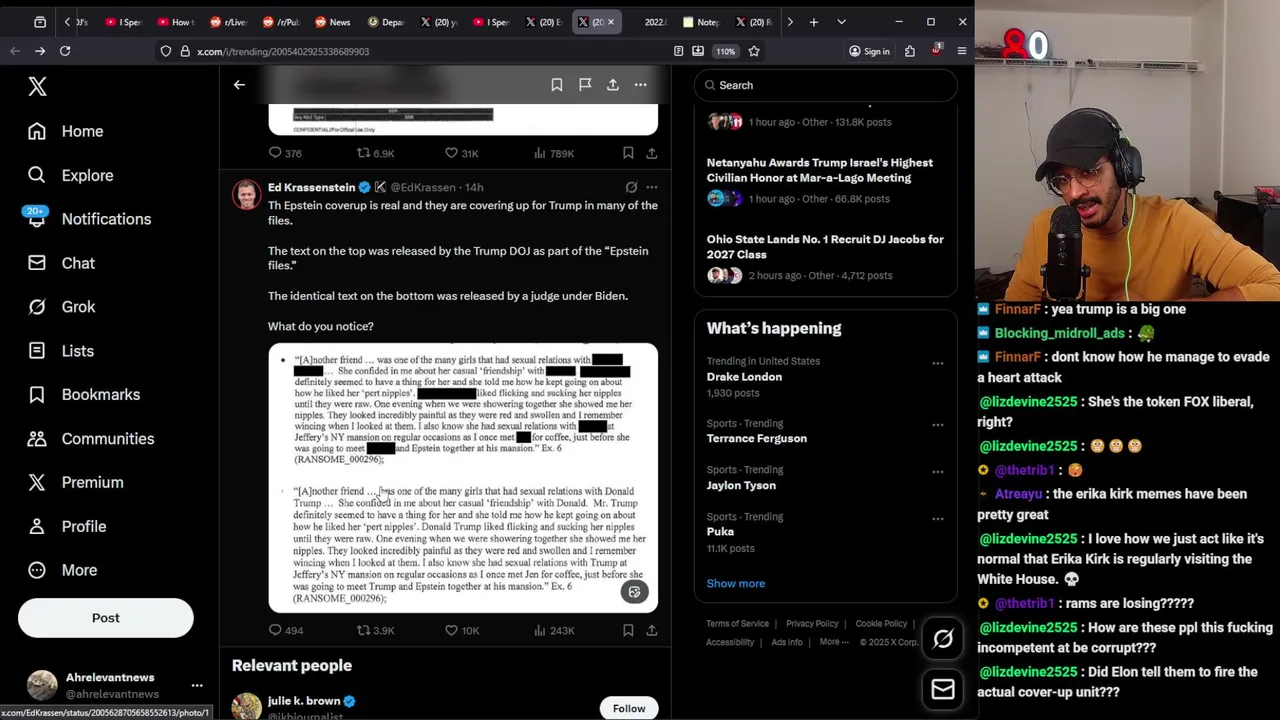Open X logo home link

pyautogui.click(x=37, y=87)
